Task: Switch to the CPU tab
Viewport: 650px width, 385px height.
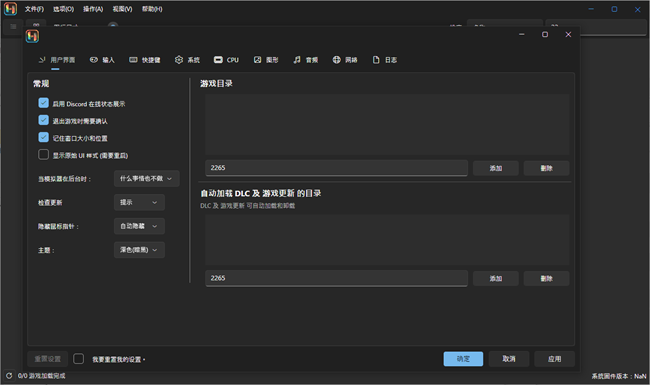Action: (226, 60)
